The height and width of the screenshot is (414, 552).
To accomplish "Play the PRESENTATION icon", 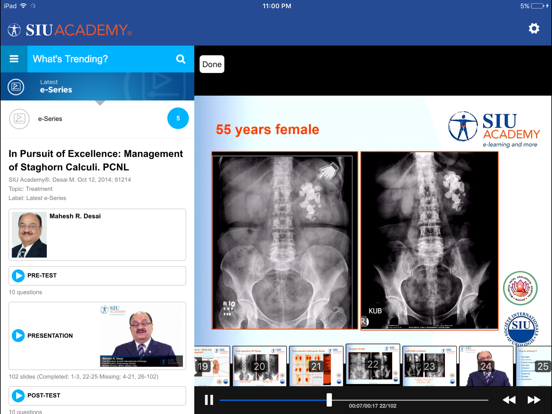I will point(18,335).
